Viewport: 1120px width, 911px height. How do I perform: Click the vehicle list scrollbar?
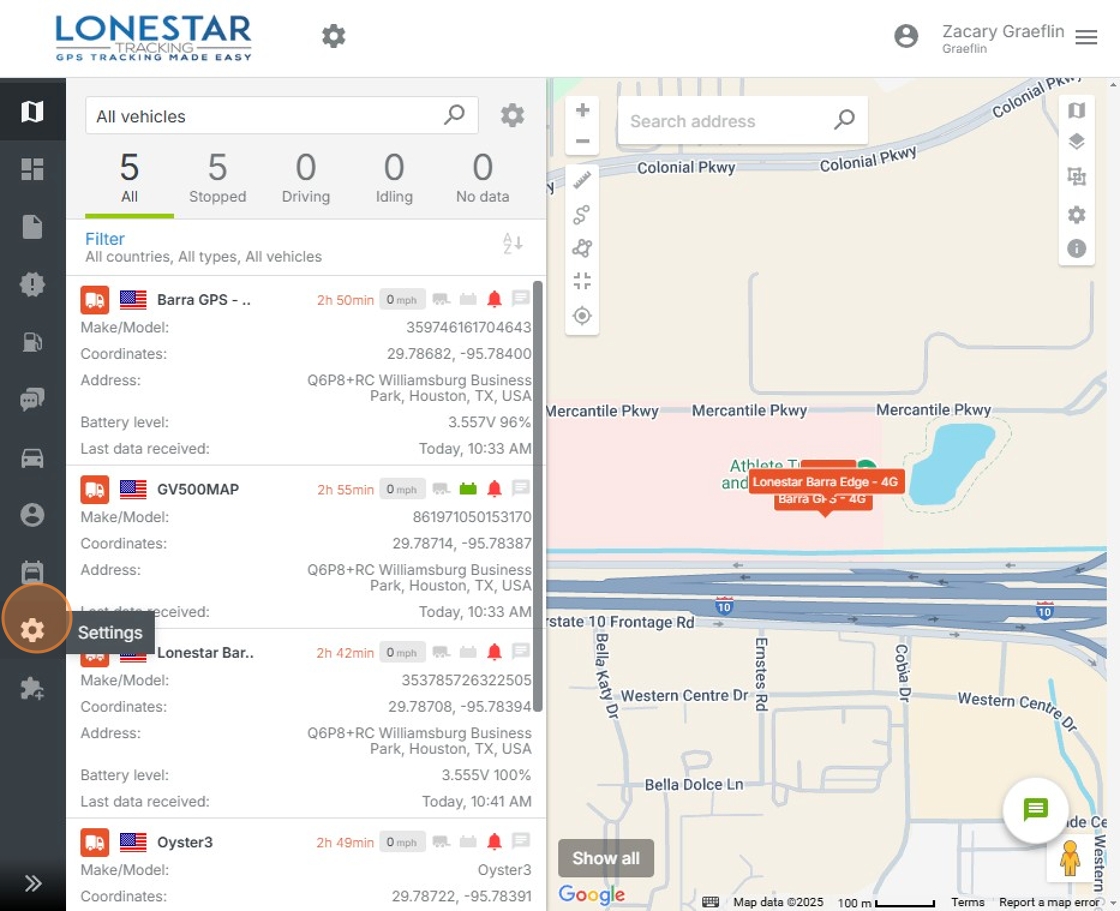tap(538, 496)
